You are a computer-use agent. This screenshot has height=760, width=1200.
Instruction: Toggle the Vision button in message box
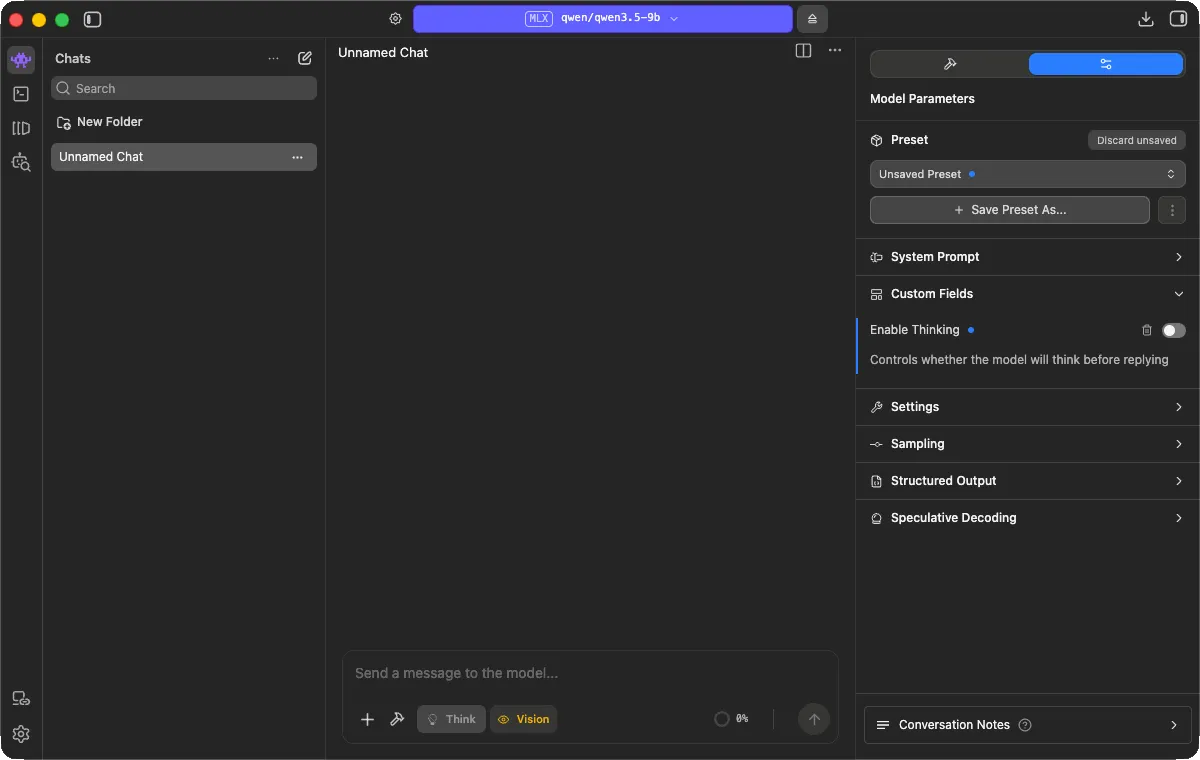(x=523, y=719)
